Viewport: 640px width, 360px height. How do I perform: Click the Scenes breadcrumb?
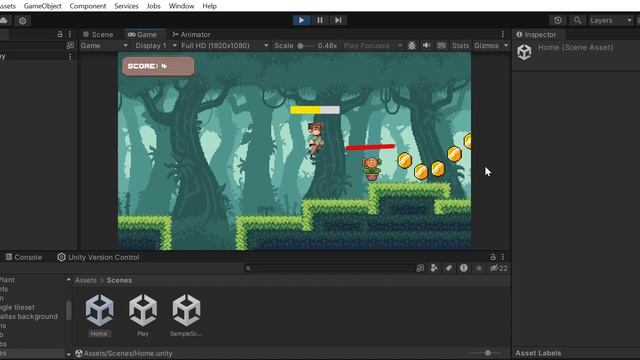pos(119,280)
